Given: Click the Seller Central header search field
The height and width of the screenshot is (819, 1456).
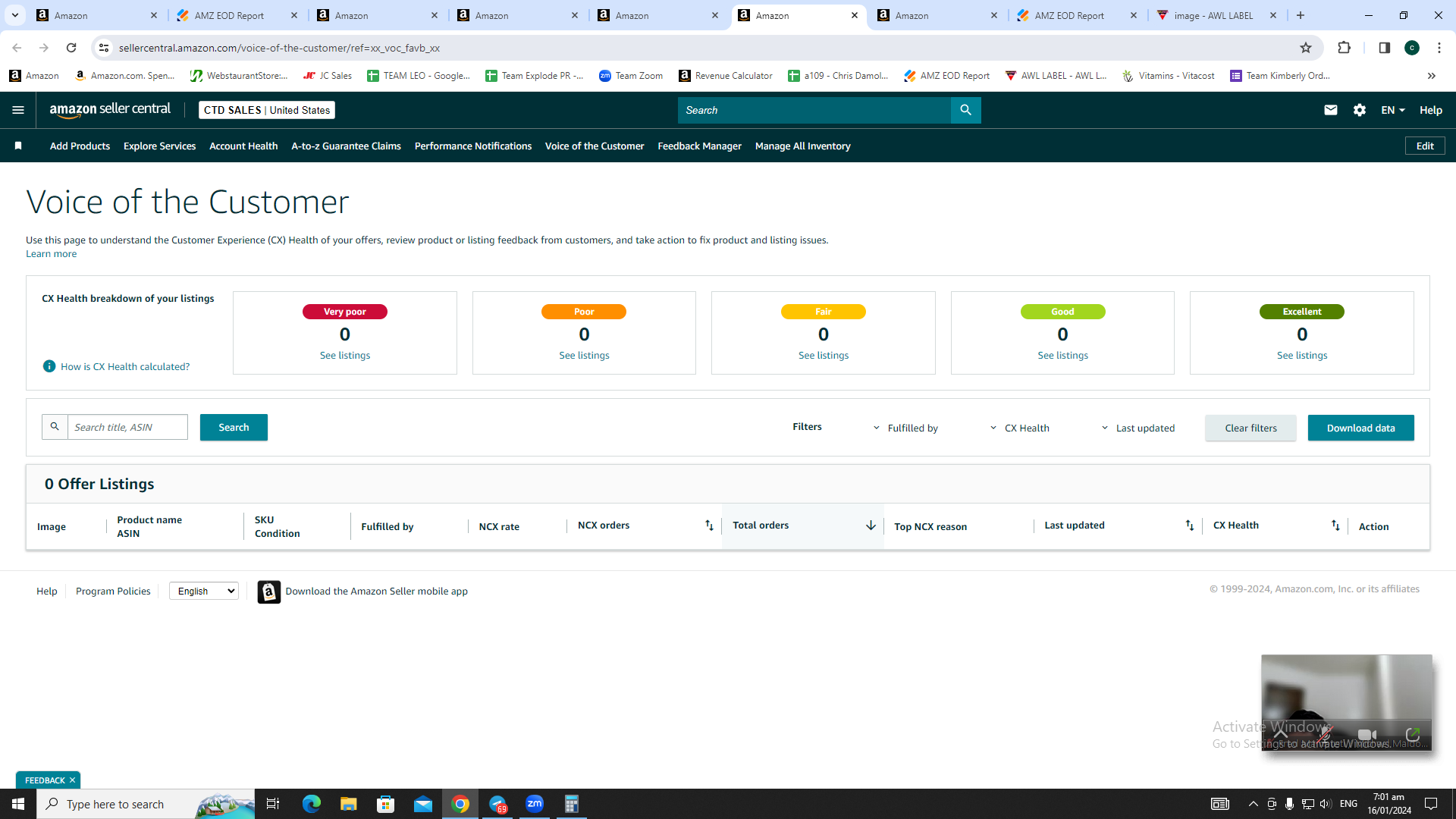Looking at the screenshot, I should [814, 110].
